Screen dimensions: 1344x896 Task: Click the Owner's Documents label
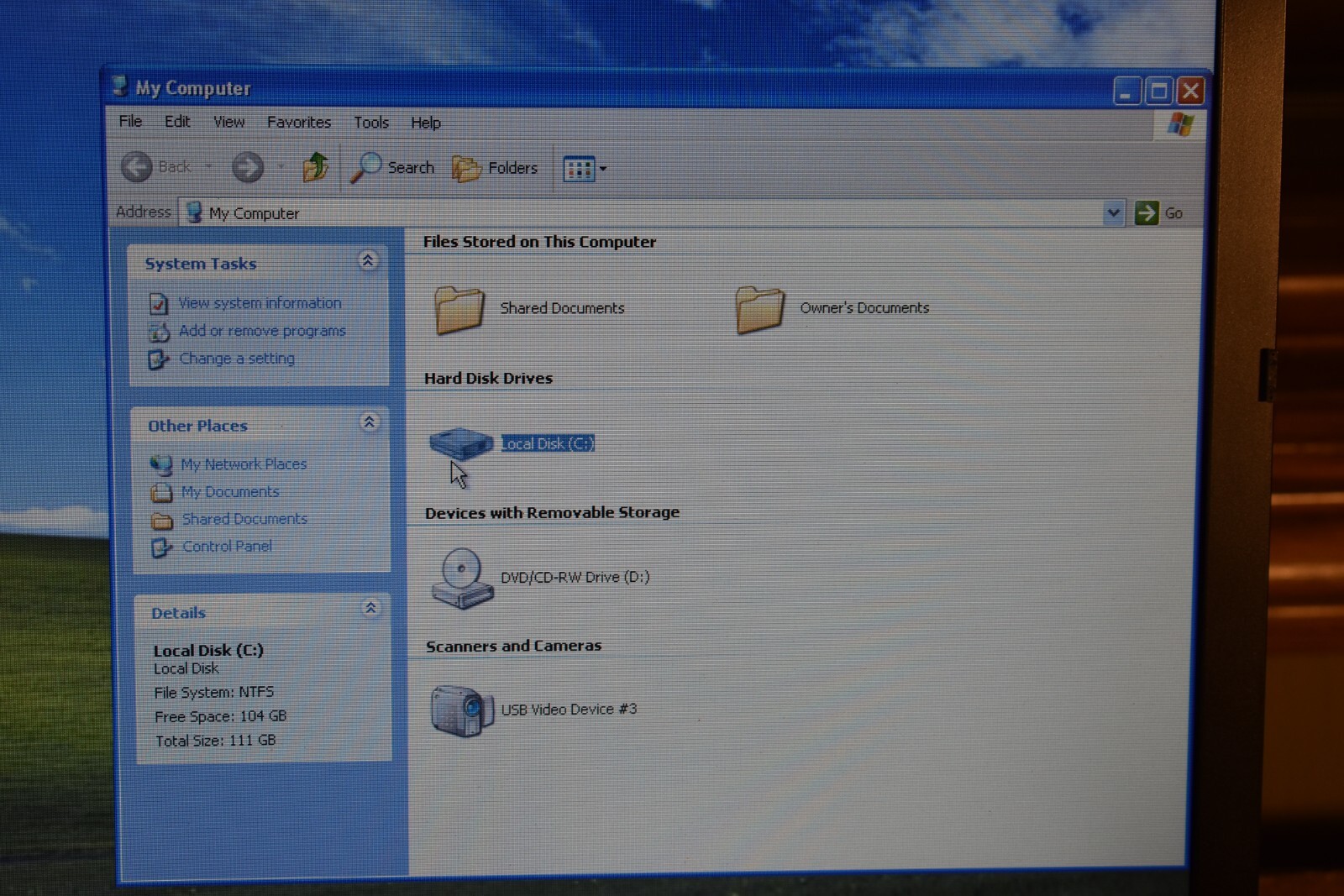[864, 308]
